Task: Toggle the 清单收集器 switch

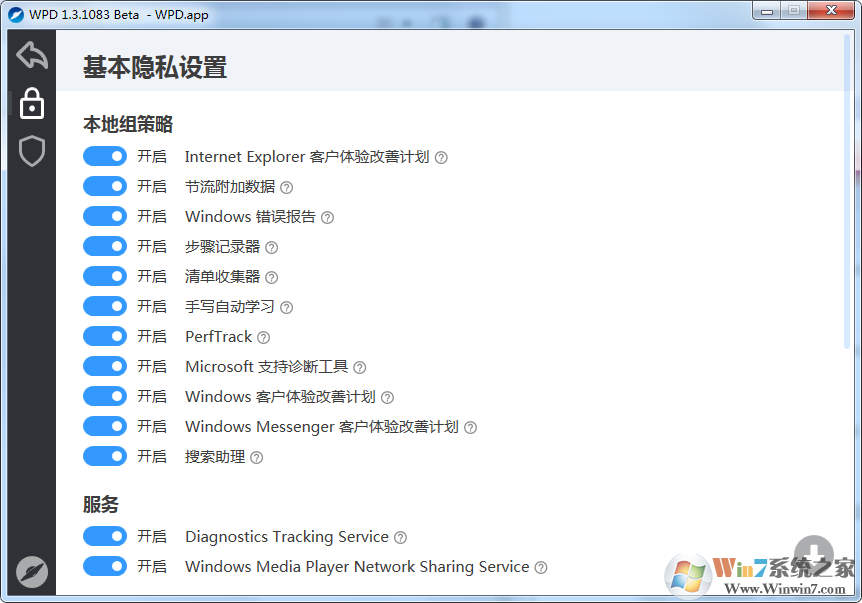Action: [x=105, y=276]
